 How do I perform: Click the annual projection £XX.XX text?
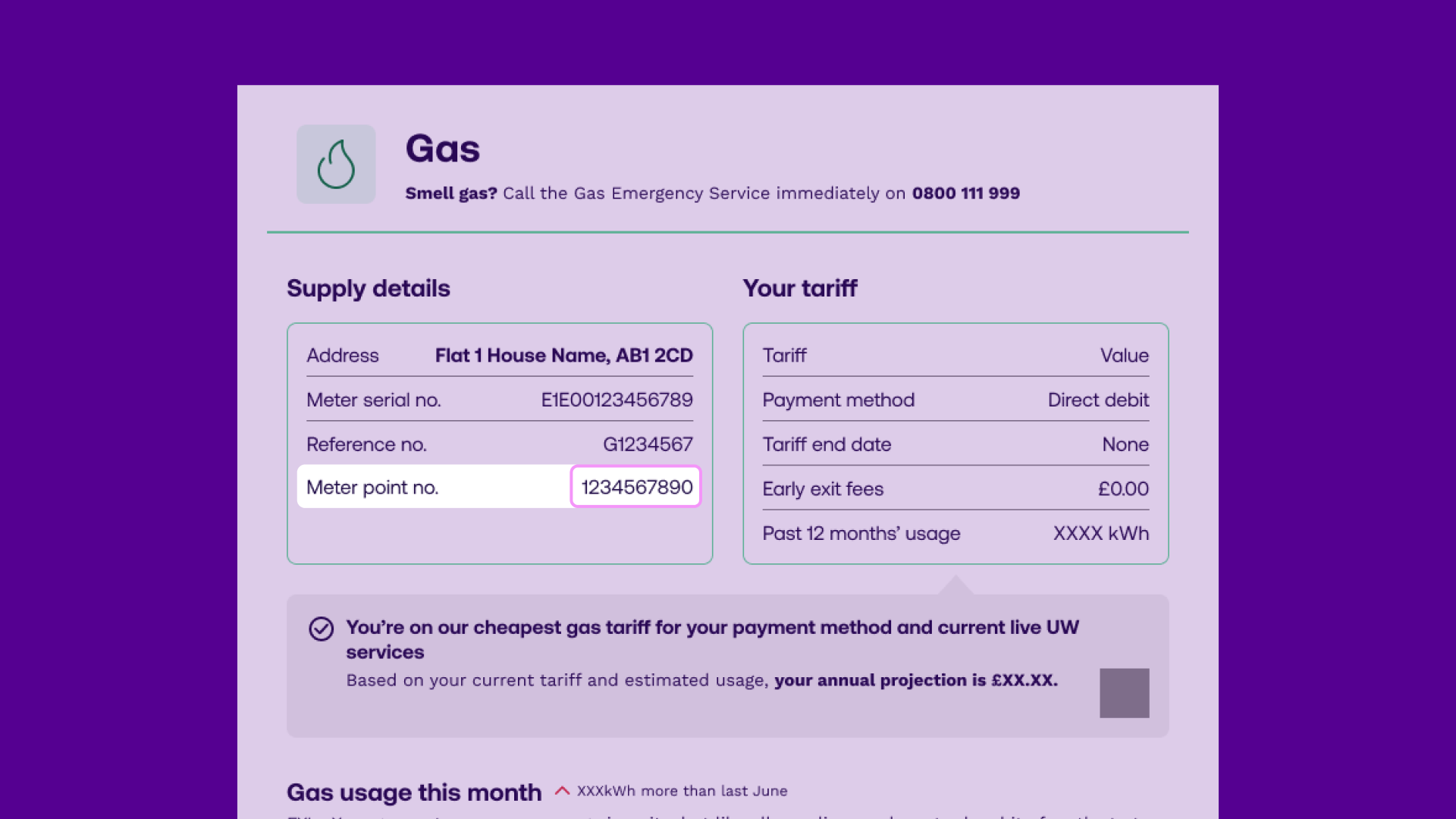pos(915,680)
